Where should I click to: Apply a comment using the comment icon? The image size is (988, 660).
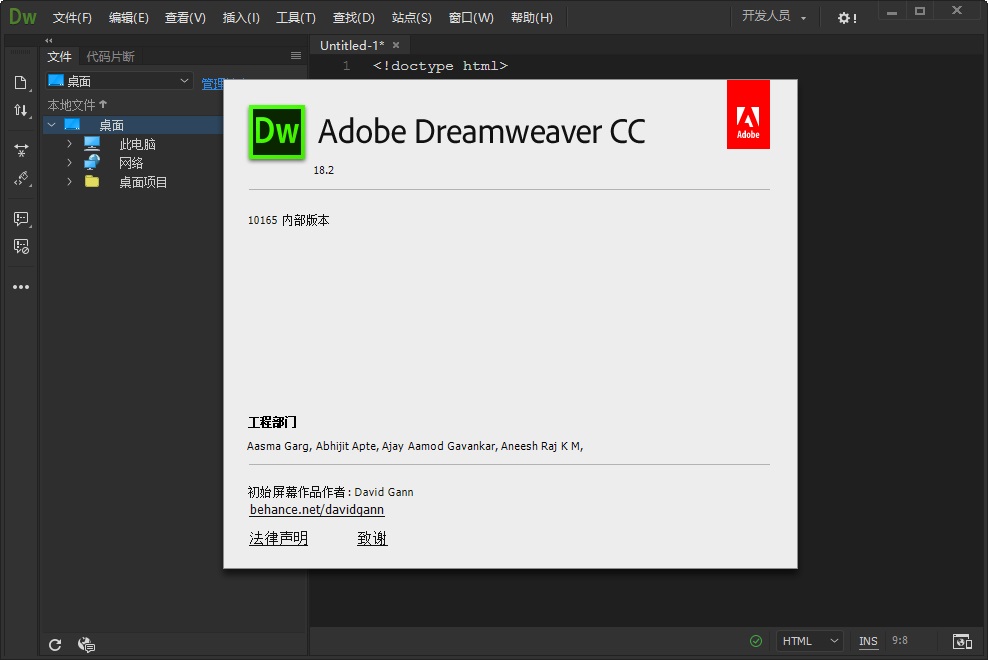22,218
